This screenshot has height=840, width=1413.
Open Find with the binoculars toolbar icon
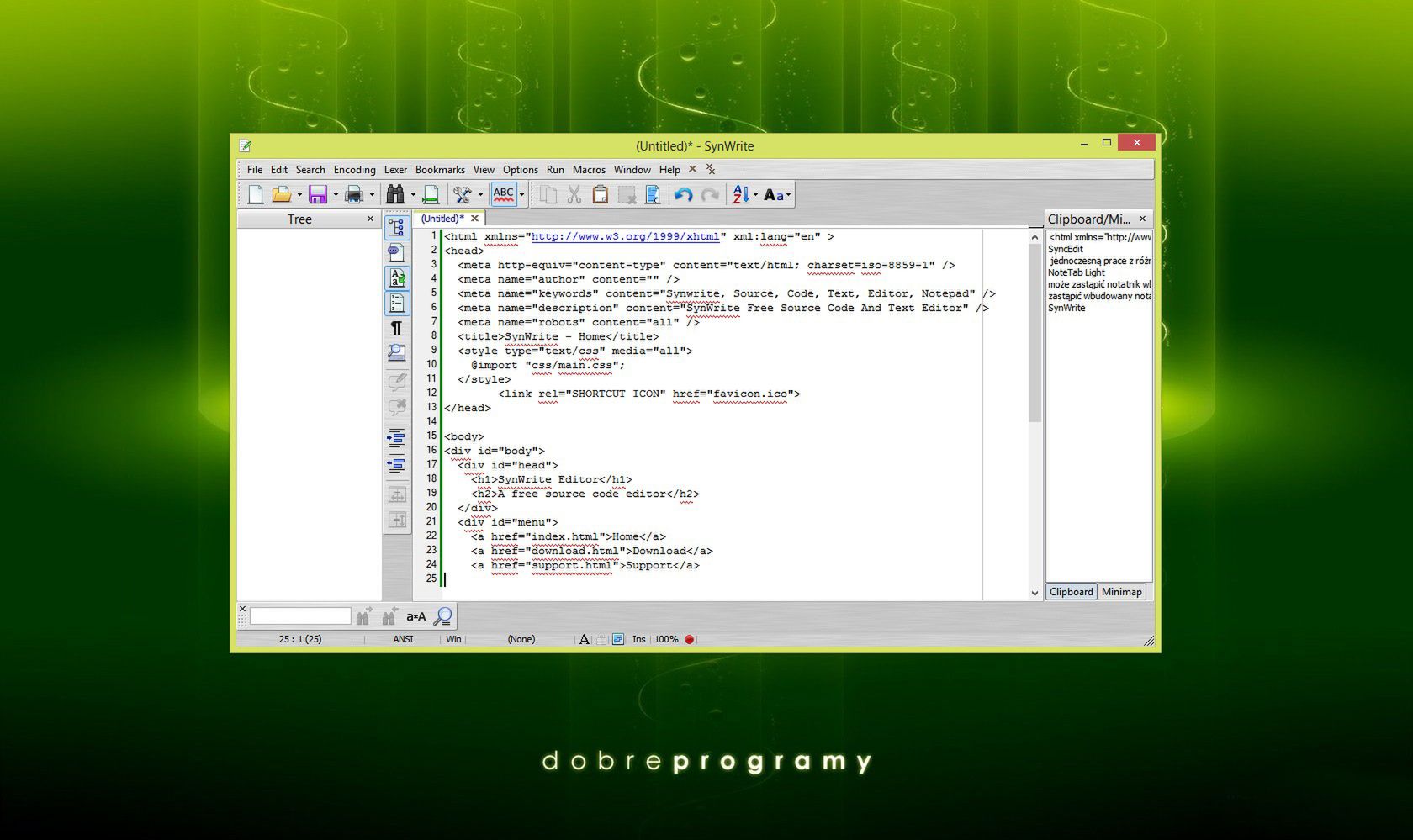395,195
